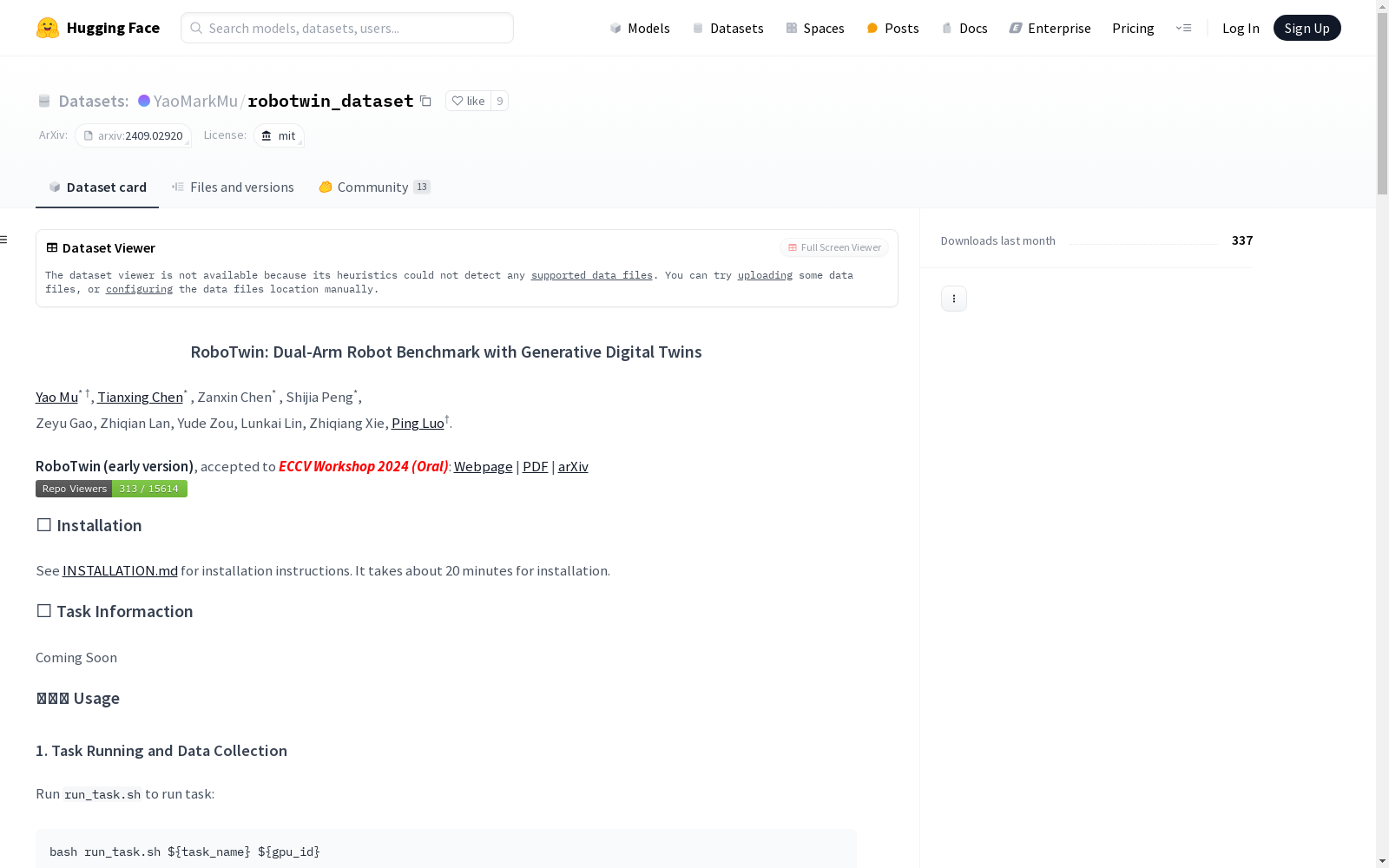
Task: Copy the dataset name with copy icon
Action: tap(425, 101)
